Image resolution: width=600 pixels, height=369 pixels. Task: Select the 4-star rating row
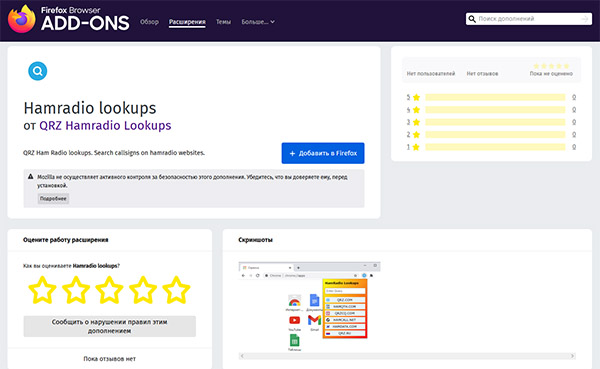491,110
